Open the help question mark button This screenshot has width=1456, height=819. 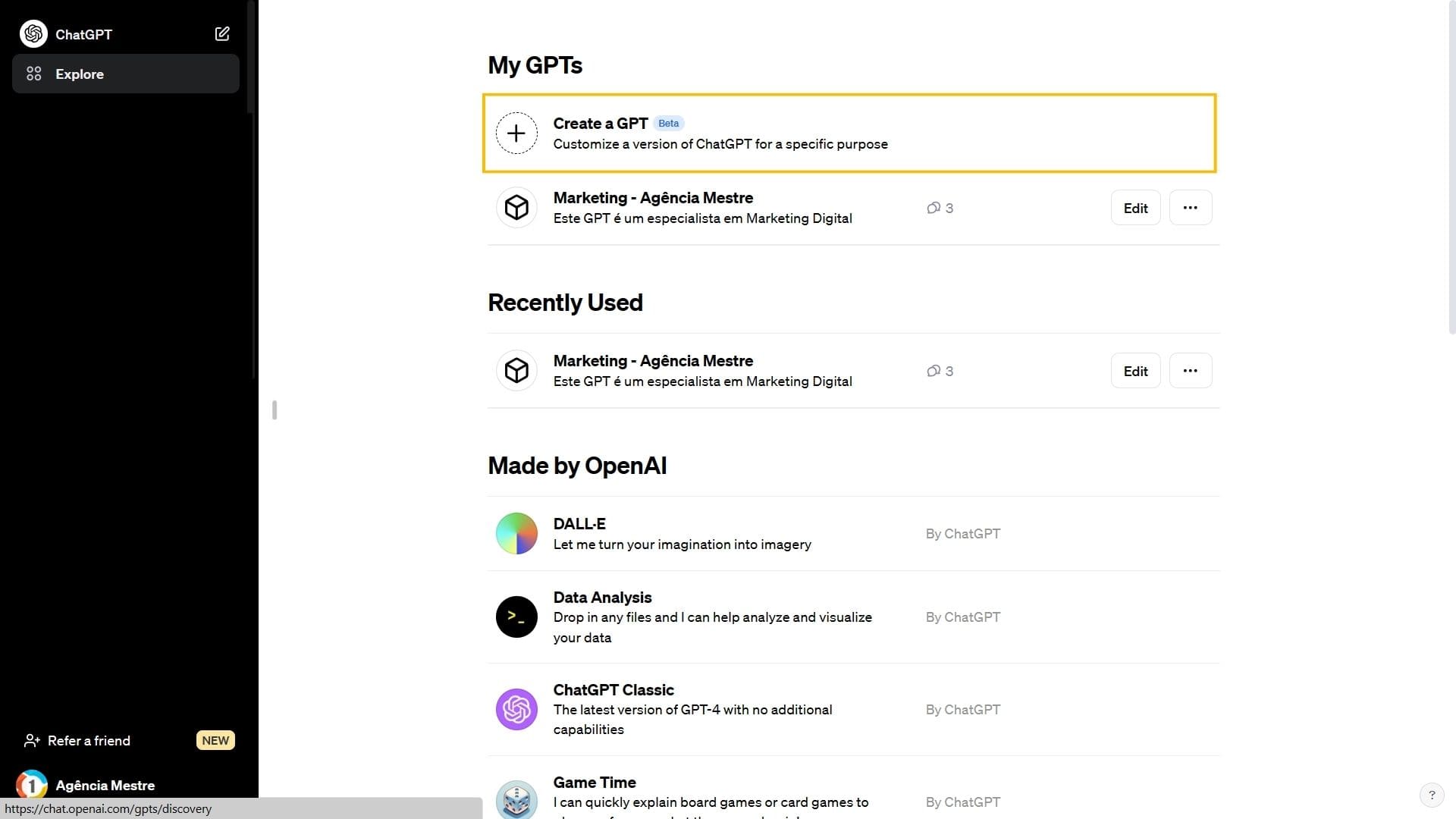click(x=1432, y=795)
